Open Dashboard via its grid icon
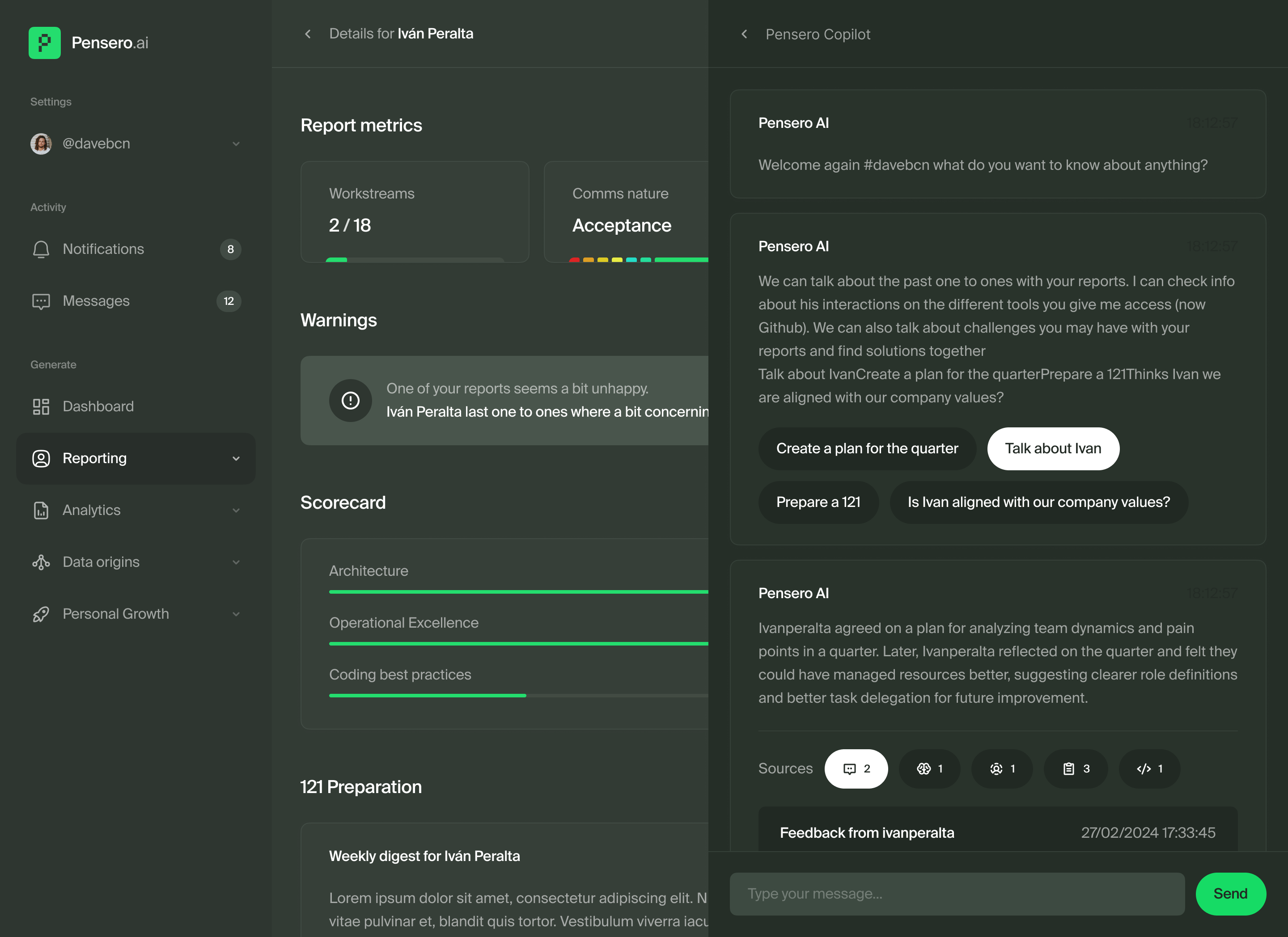Viewport: 1288px width, 937px height. click(41, 406)
